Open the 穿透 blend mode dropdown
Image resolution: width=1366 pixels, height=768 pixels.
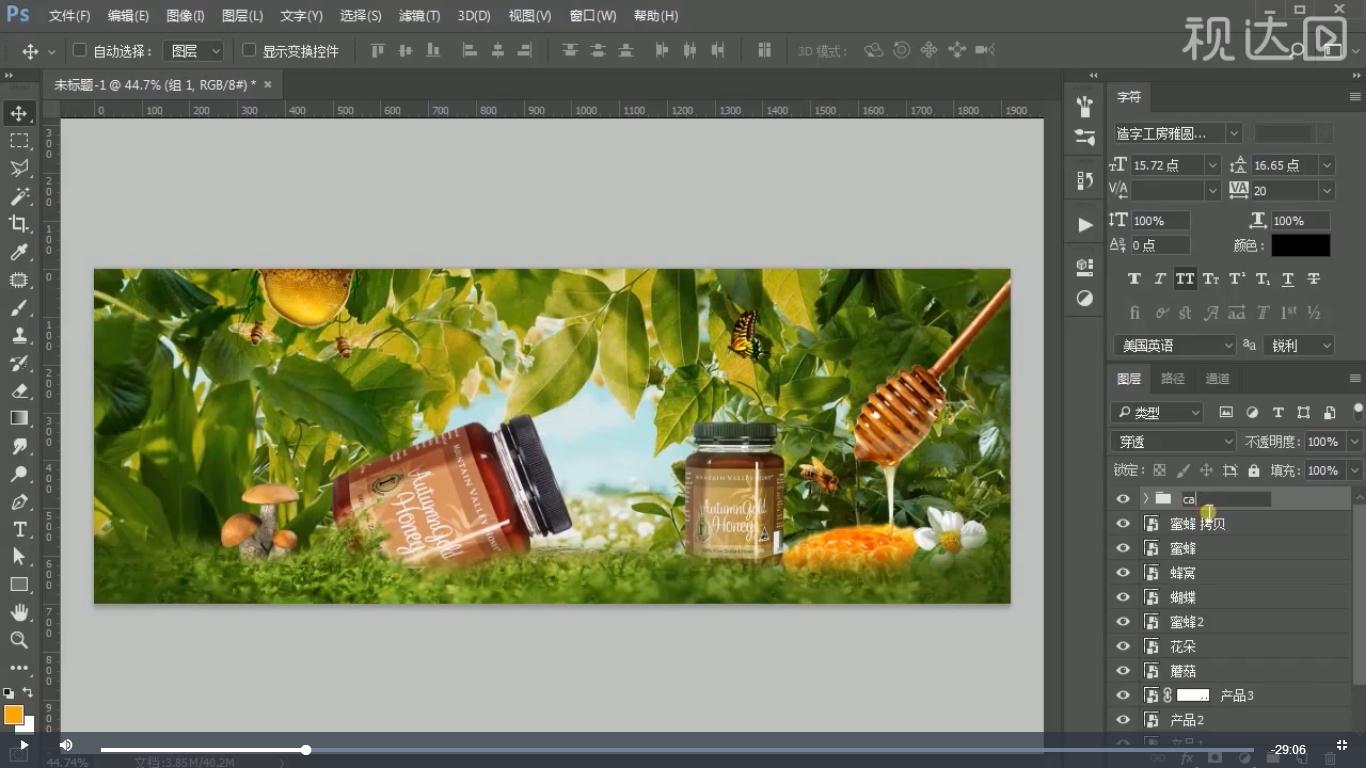[x=1173, y=441]
